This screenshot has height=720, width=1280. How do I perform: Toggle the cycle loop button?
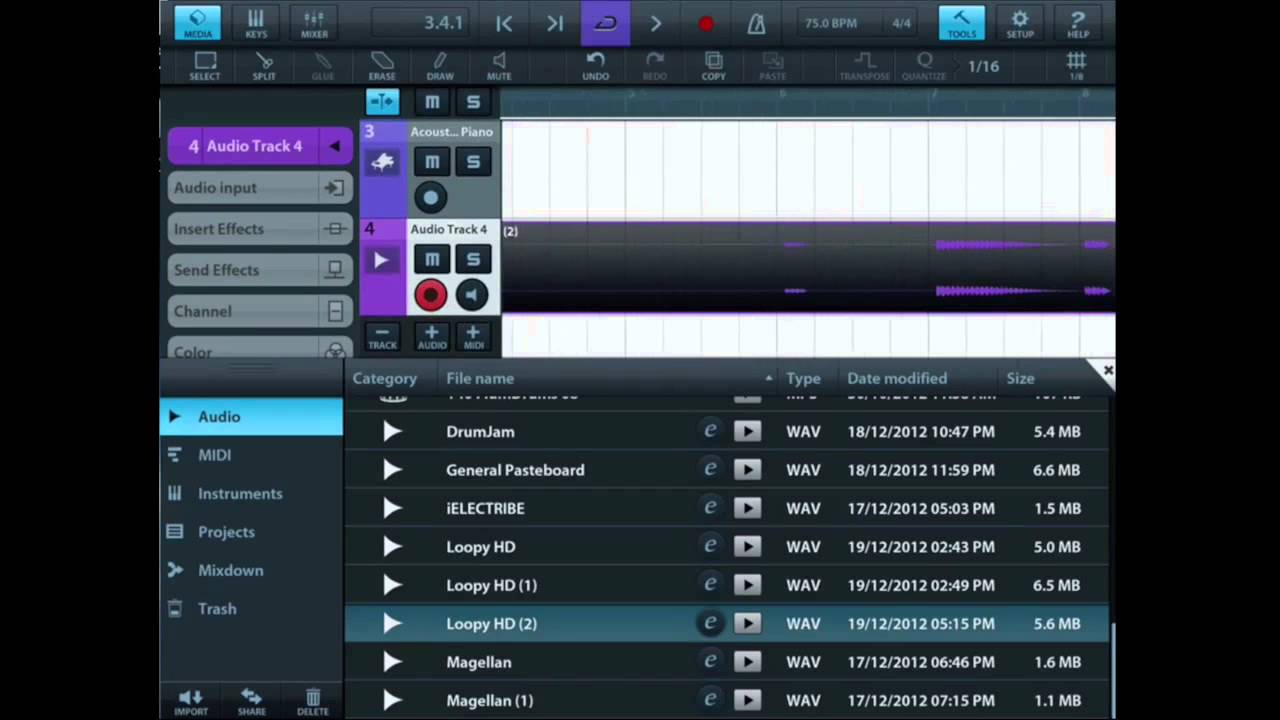coord(605,23)
